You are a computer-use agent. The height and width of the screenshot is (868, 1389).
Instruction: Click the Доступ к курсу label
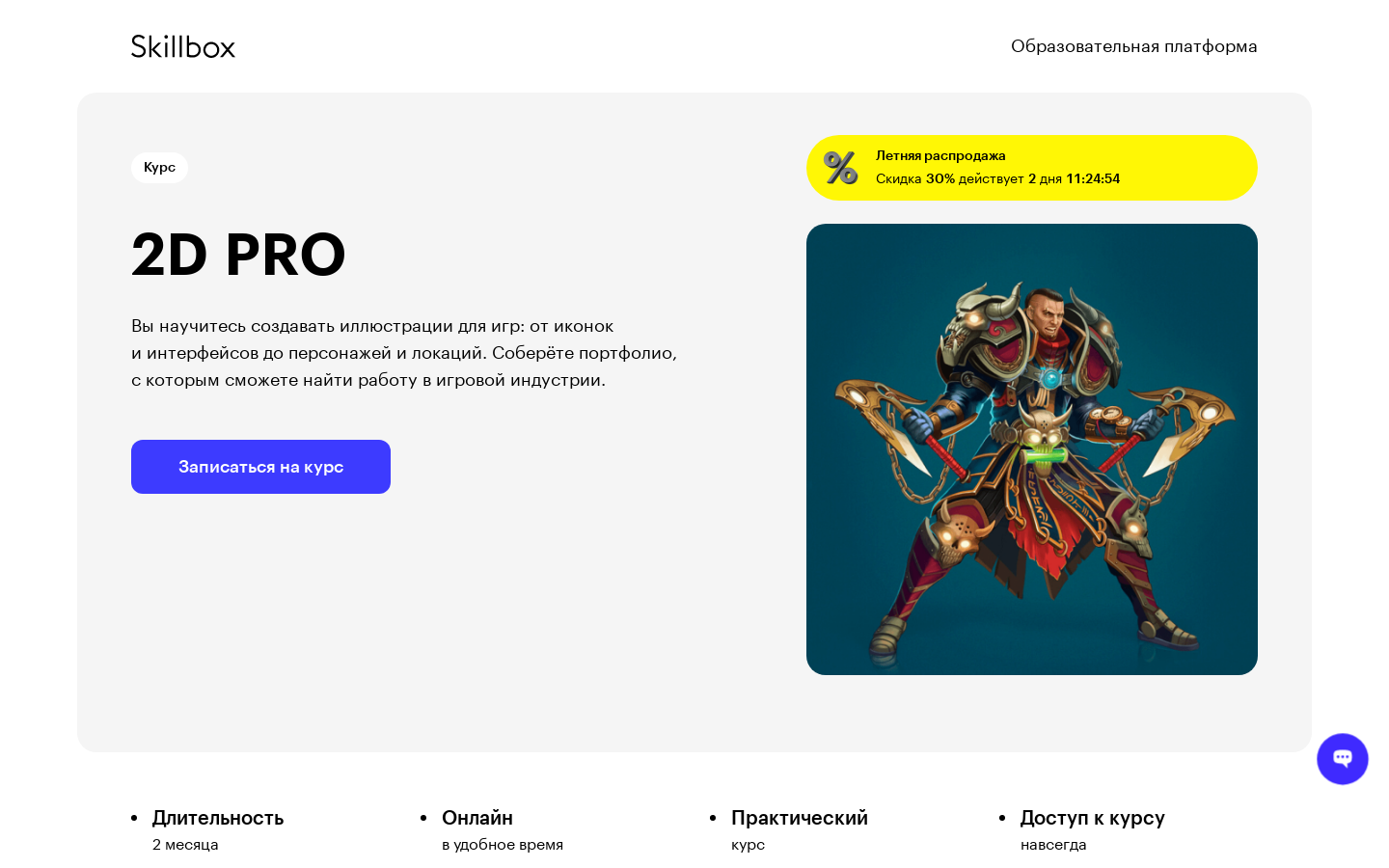tap(1093, 818)
